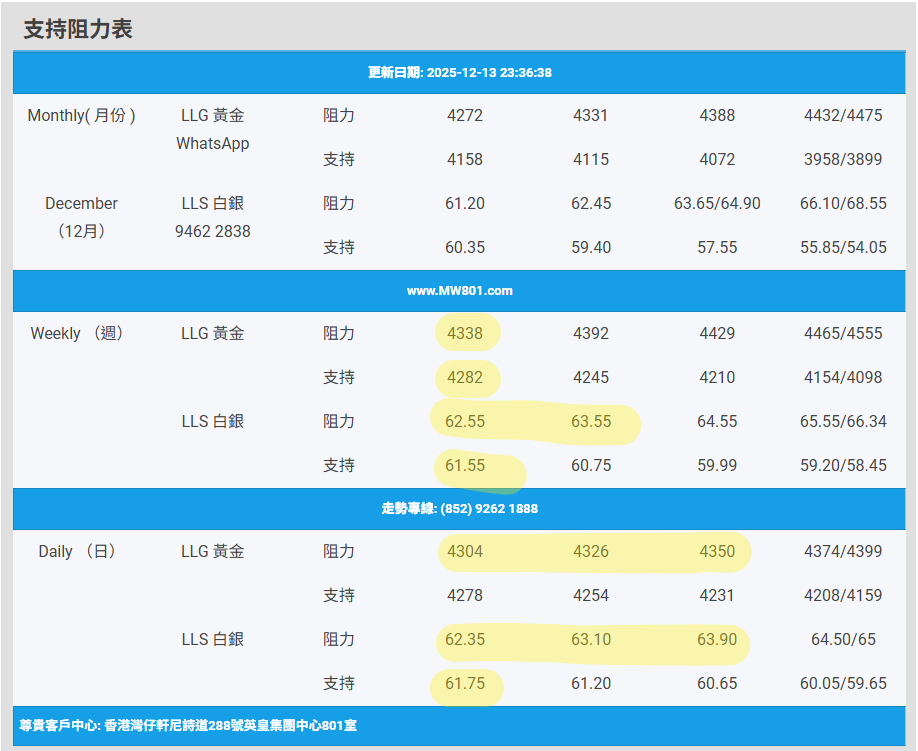The width and height of the screenshot is (918, 751).
Task: Click the 走勢專線 (852) 9262 1888 hotline banner
Action: click(x=459, y=509)
